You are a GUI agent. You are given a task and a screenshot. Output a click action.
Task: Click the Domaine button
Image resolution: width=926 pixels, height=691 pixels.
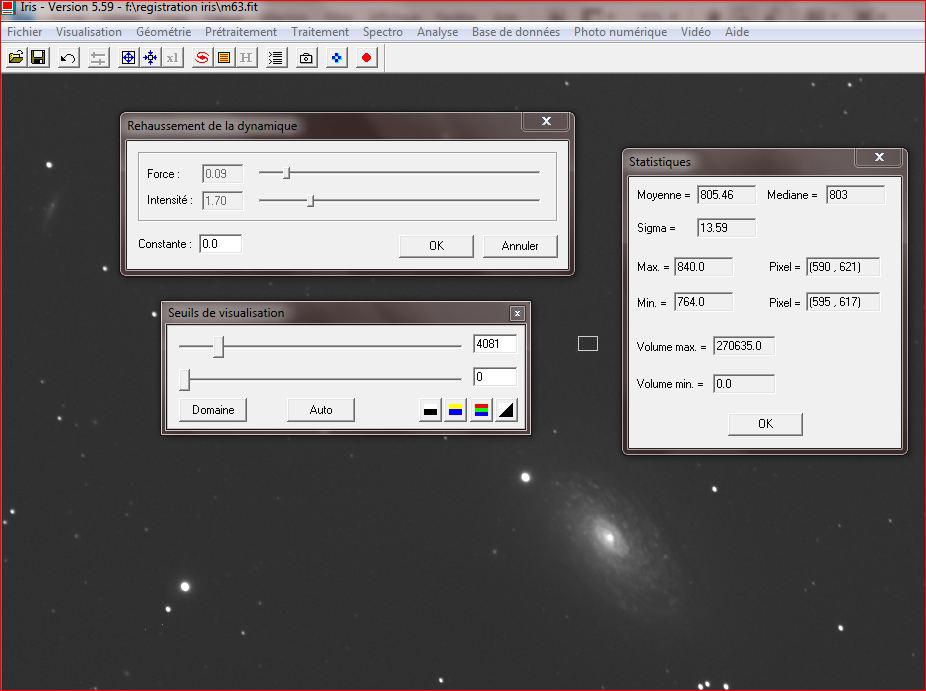pyautogui.click(x=213, y=410)
